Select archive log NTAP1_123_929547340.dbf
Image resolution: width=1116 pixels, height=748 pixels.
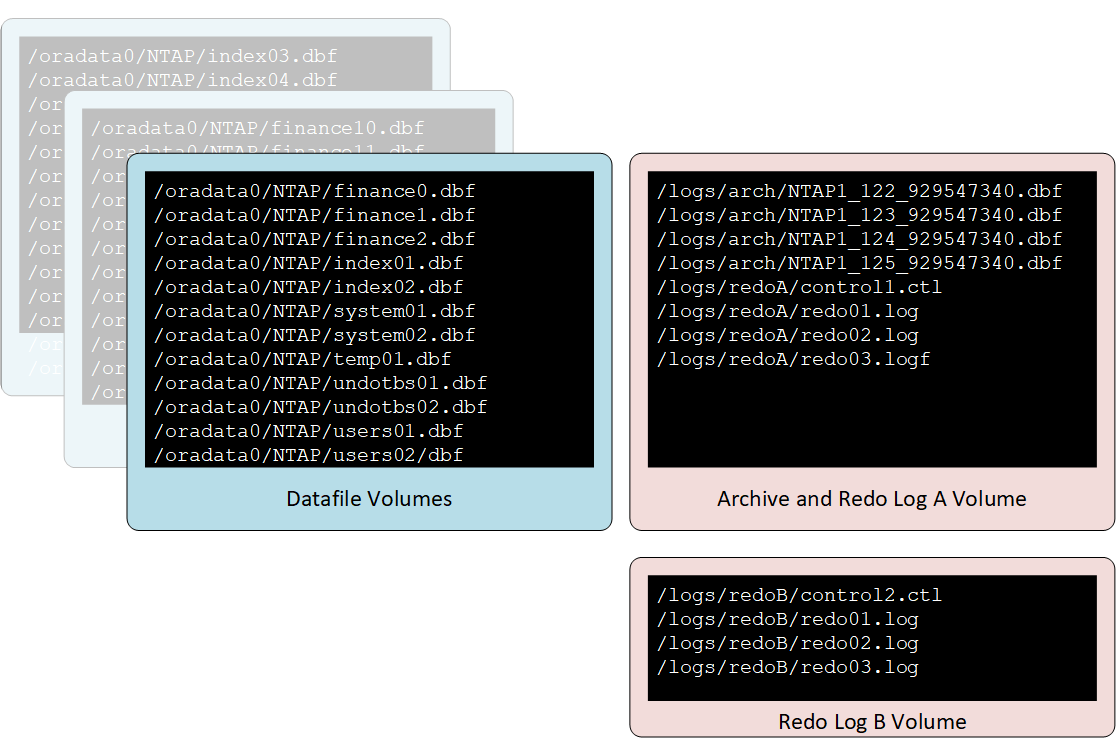coord(859,216)
